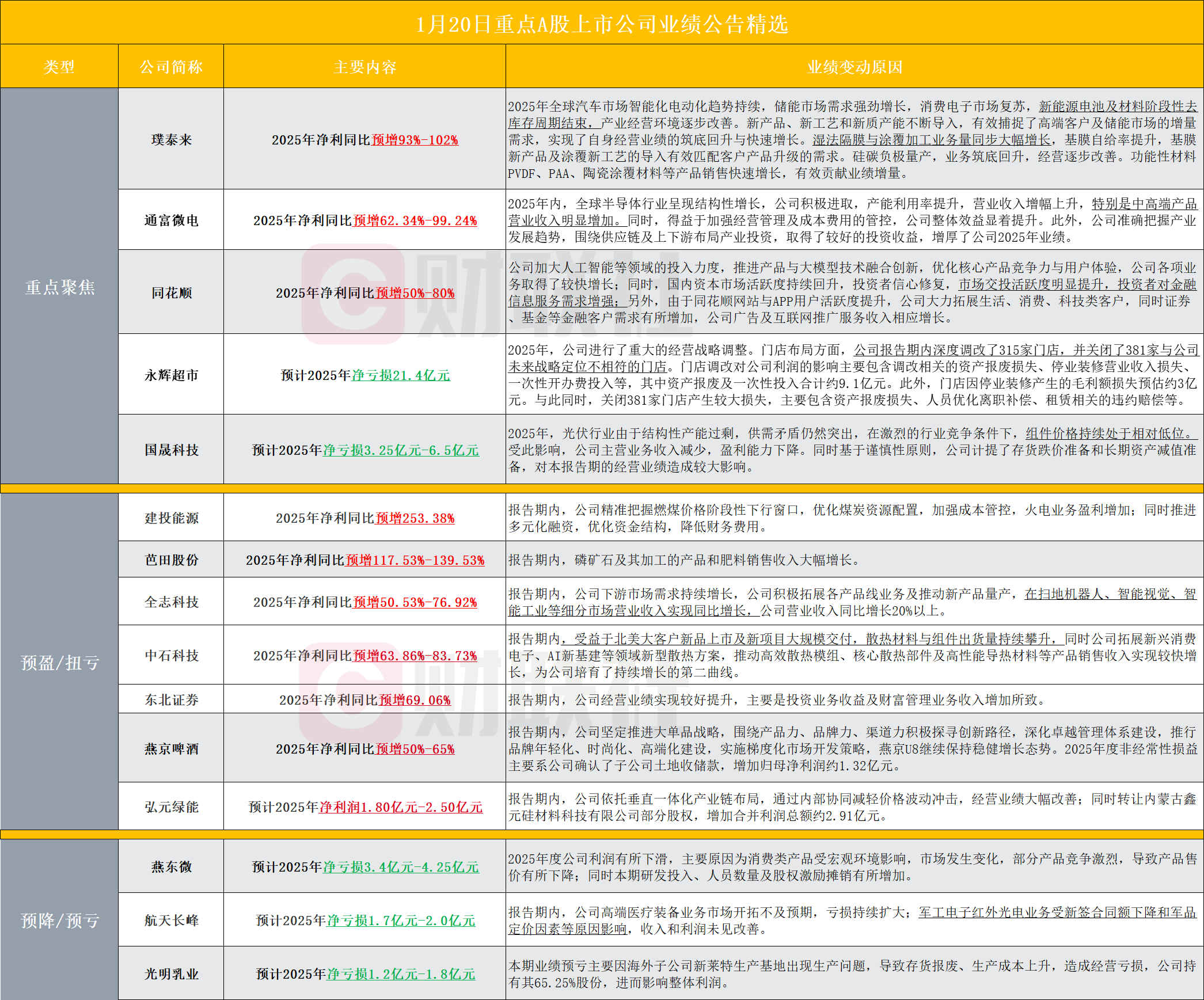The height and width of the screenshot is (1000, 1204).
Task: Select the 业绩变动原因 column header
Action: coord(854,67)
